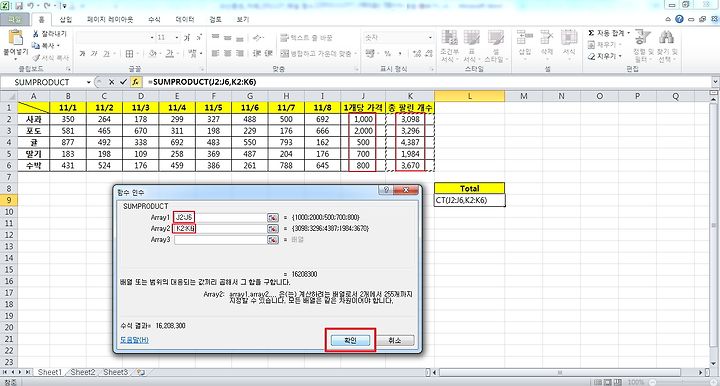The height and width of the screenshot is (386, 720).
Task: Click the Array2 range collapse icon in the dialog
Action: [x=273, y=229]
